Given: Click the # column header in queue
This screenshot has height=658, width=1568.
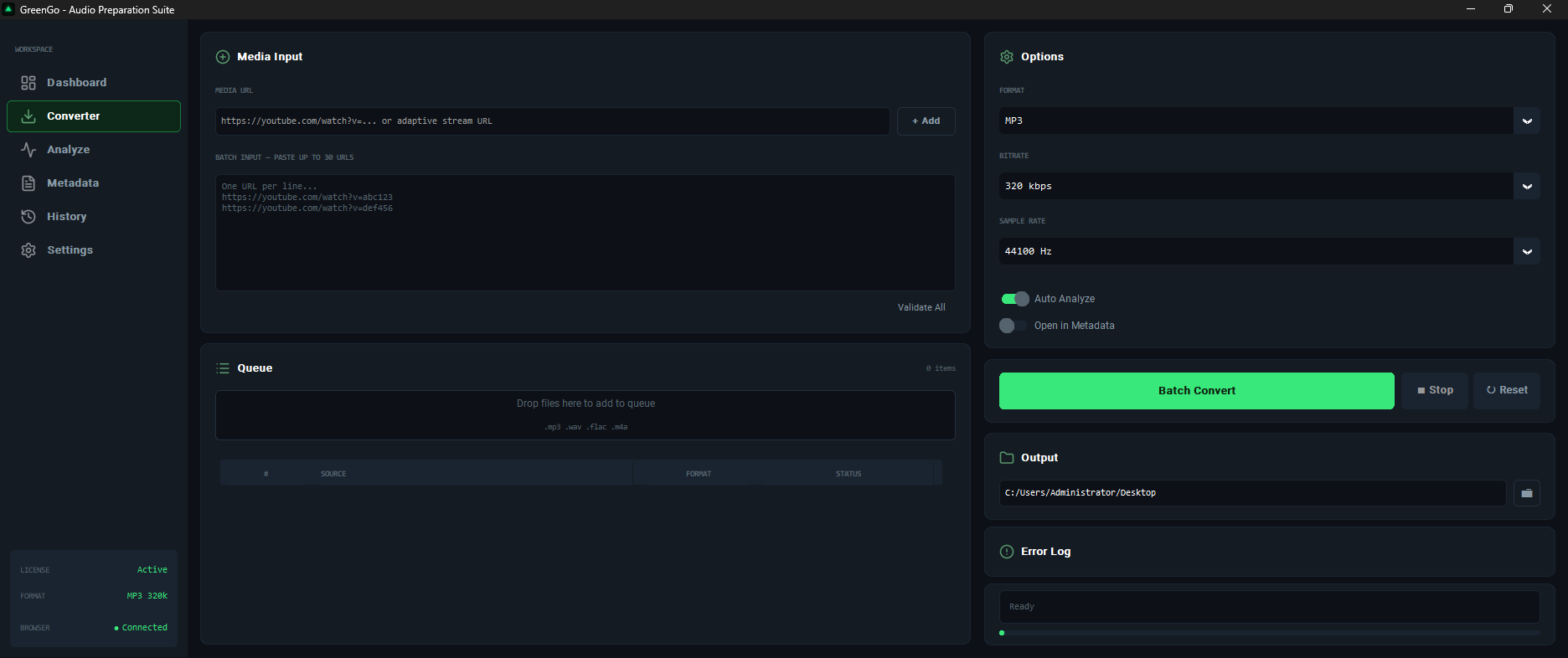Looking at the screenshot, I should point(266,474).
